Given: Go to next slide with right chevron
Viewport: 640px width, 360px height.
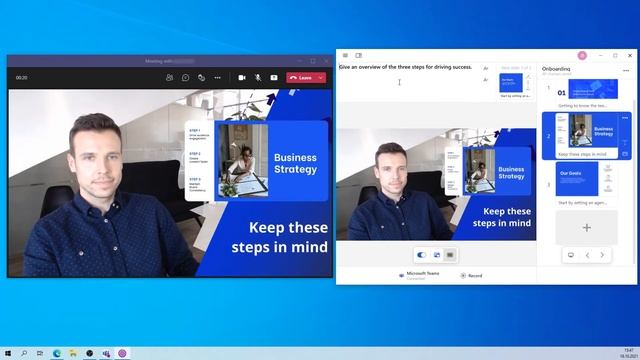Looking at the screenshot, I should point(602,255).
